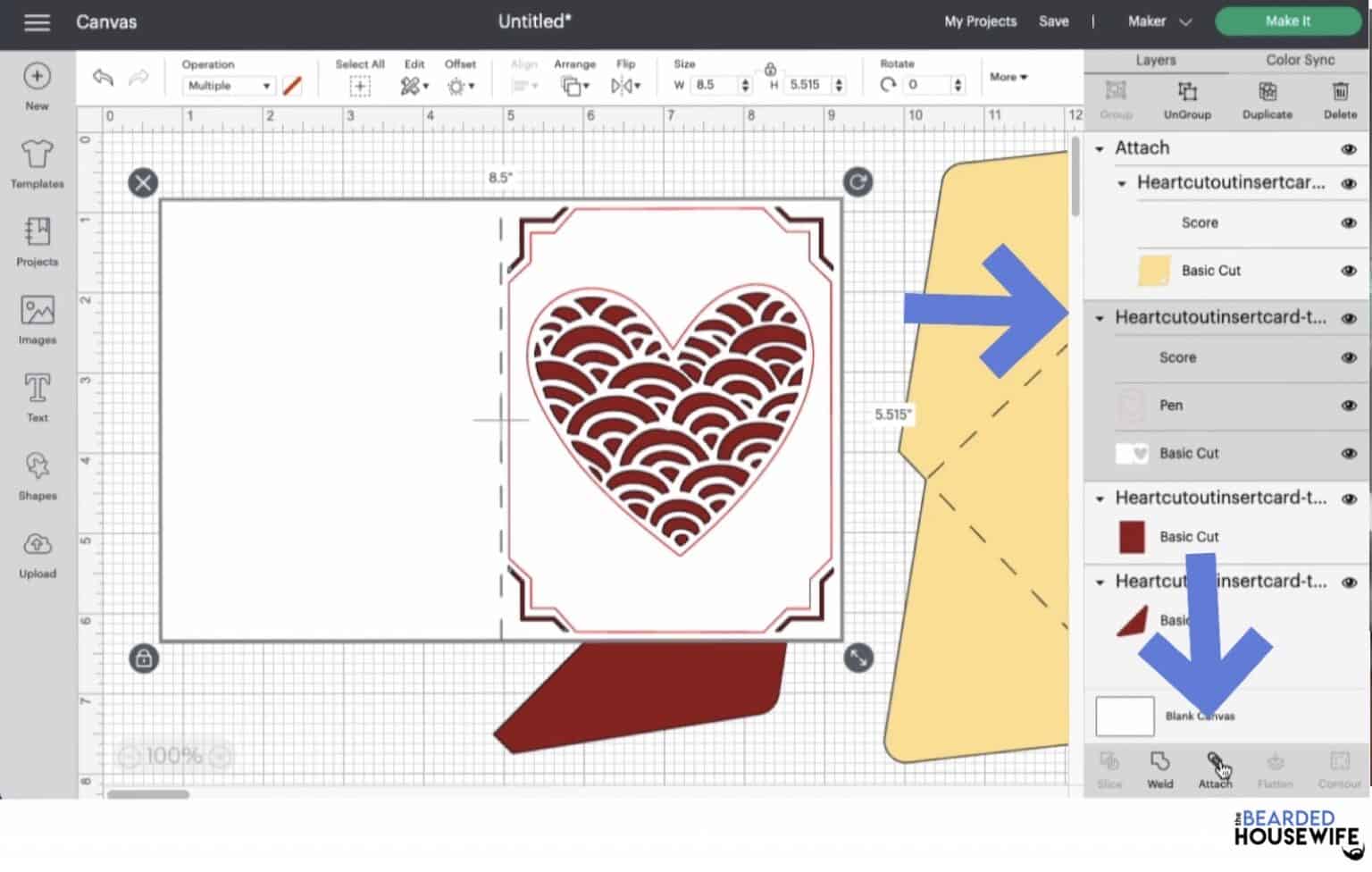Click the Make It button
Viewport: 1372px width, 872px height.
pyautogui.click(x=1287, y=20)
